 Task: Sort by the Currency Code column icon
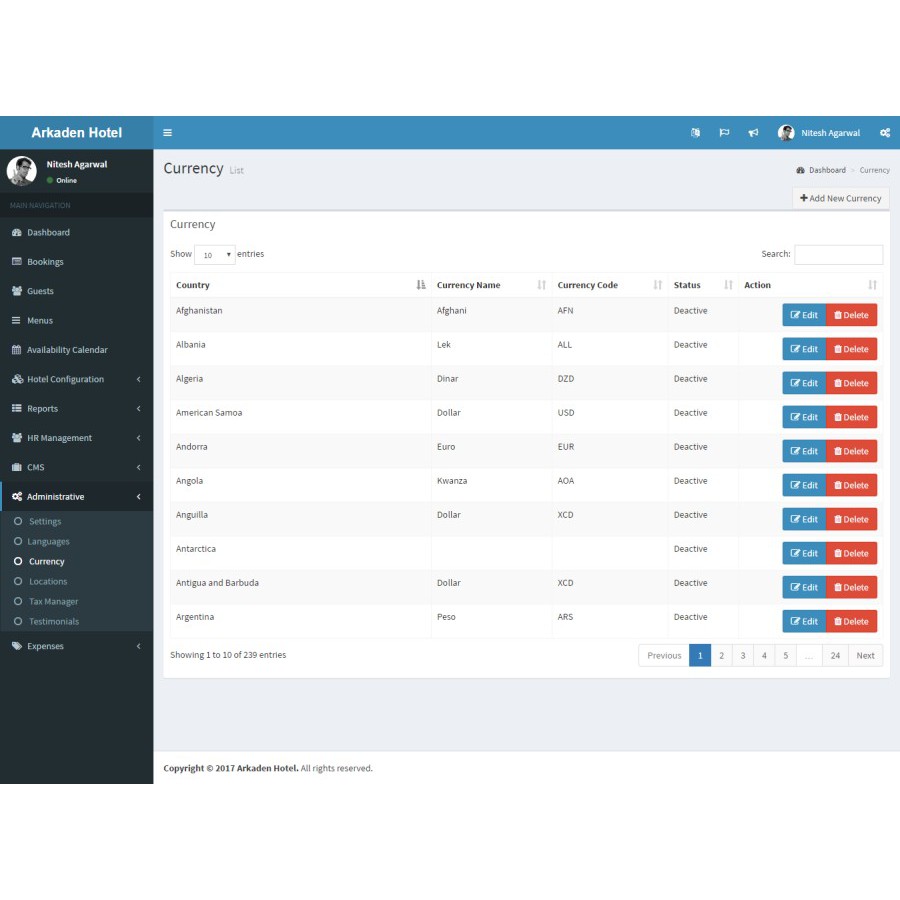tap(657, 285)
